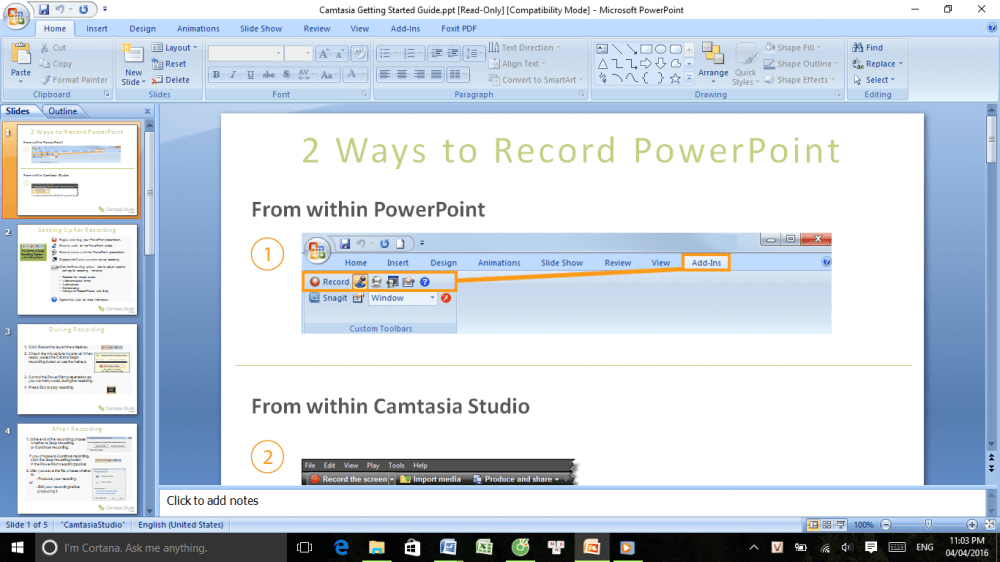The width and height of the screenshot is (1000, 562).
Task: Open Microsoft PowerPoint Help
Action: (x=992, y=27)
